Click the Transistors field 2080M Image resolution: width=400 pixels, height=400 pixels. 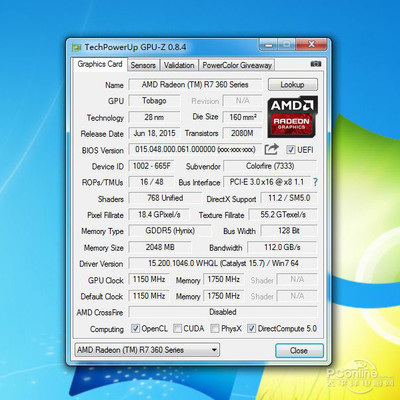coord(242,133)
